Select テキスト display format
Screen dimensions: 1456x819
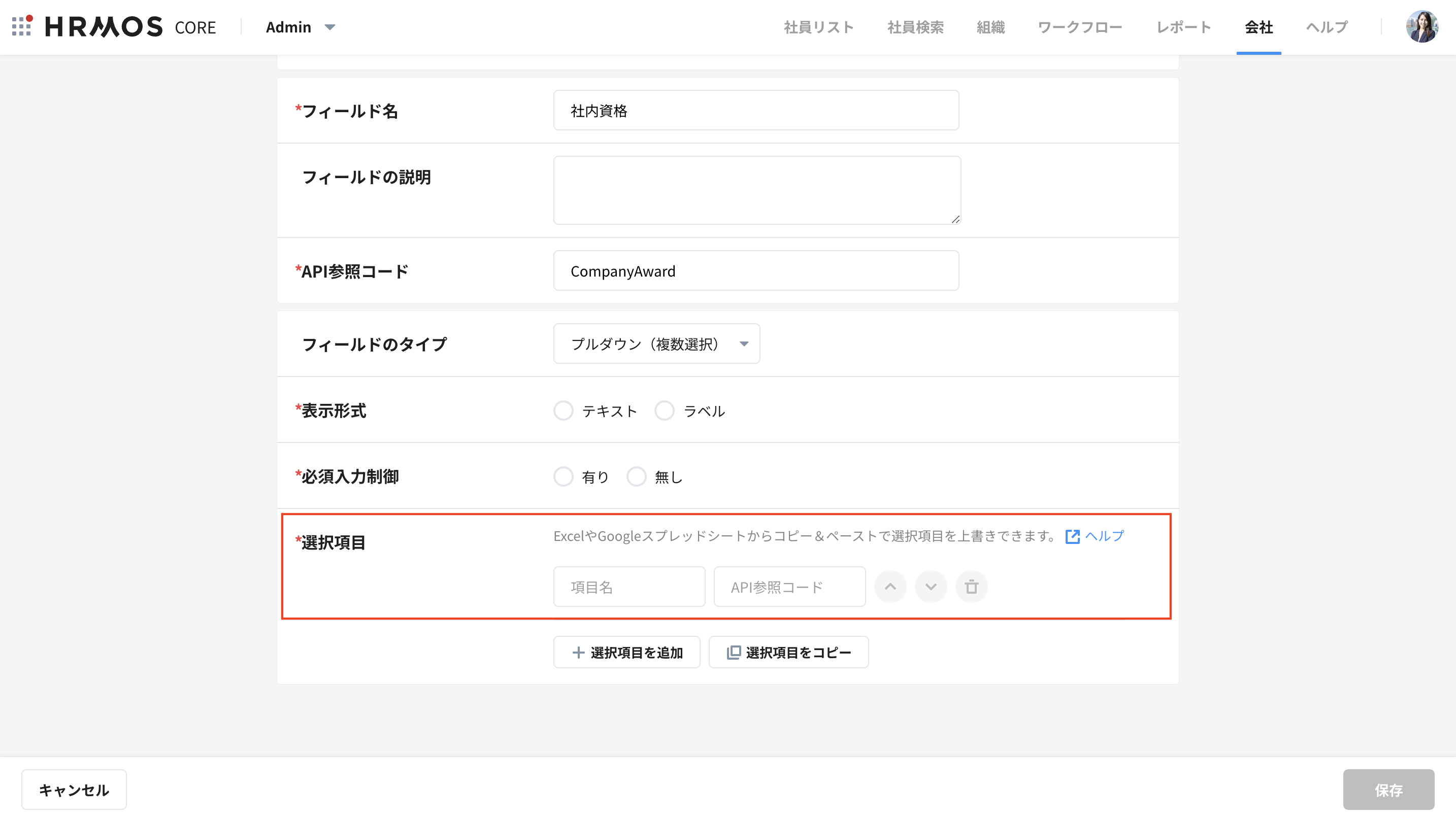click(x=564, y=411)
